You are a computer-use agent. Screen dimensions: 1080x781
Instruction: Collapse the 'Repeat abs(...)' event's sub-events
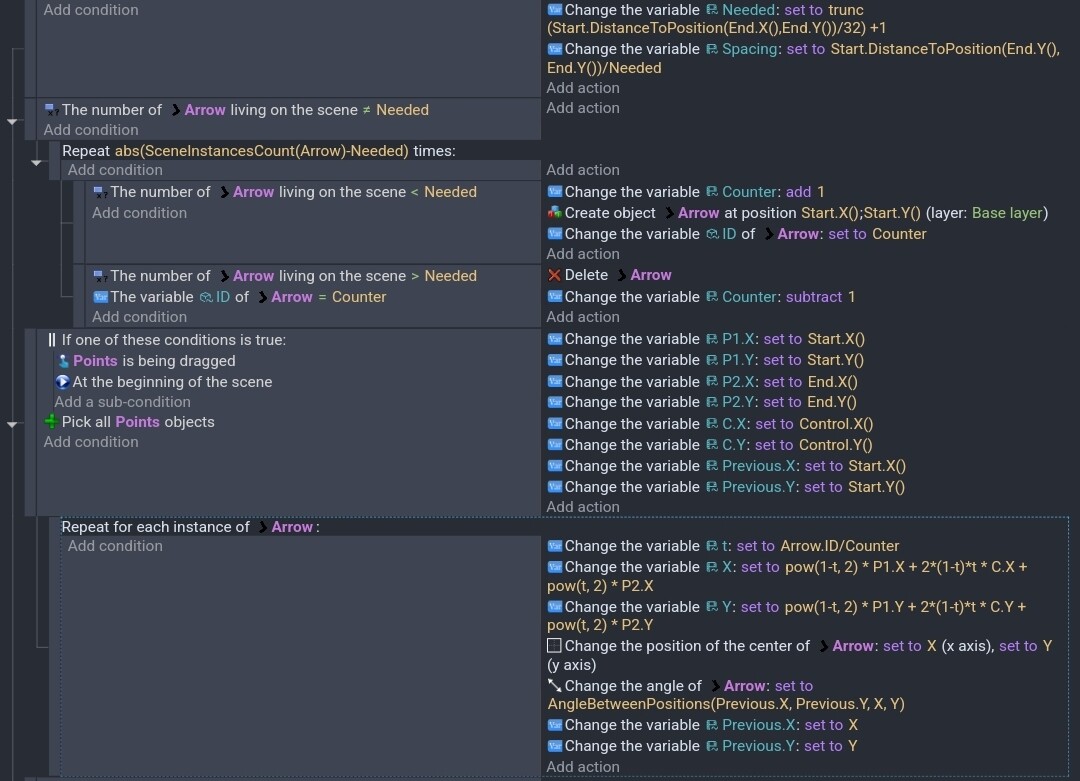[x=37, y=163]
